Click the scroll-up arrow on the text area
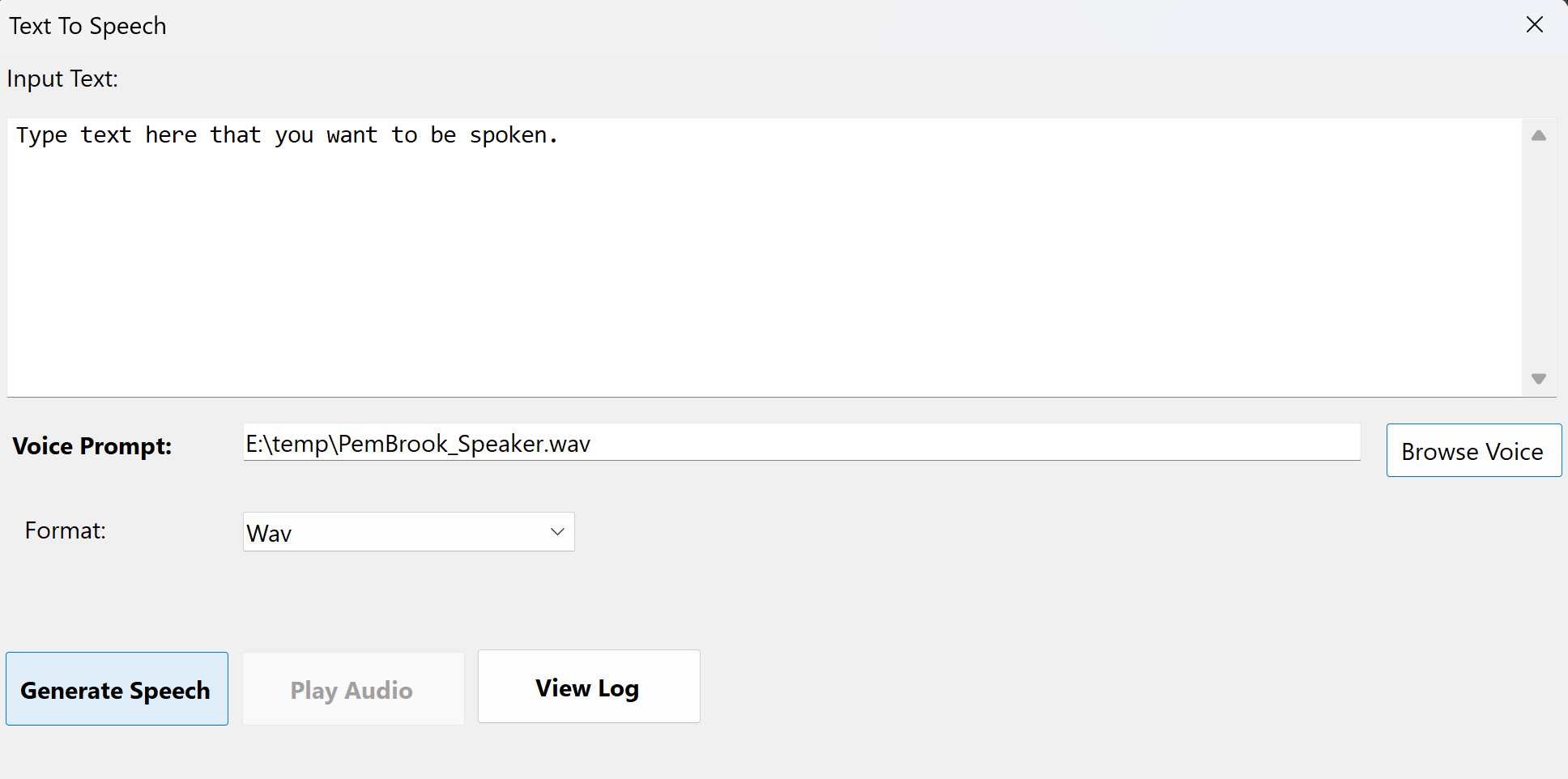This screenshot has width=1568, height=779. click(1538, 138)
